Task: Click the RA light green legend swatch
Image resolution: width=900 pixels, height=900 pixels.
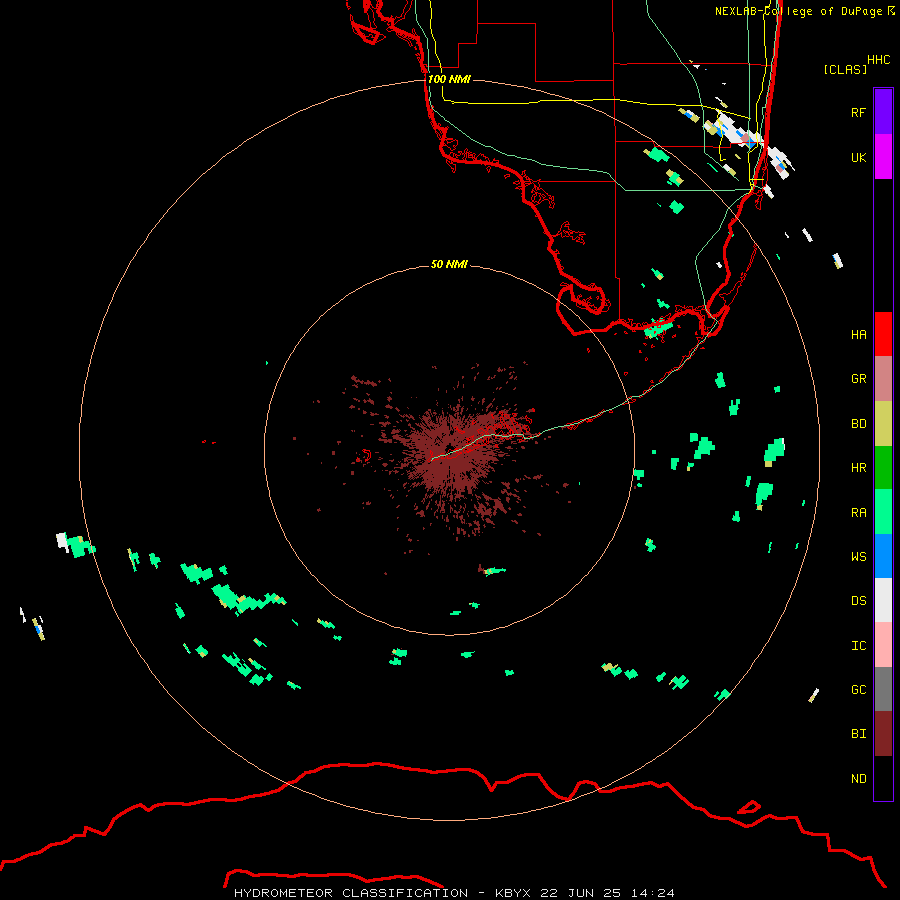Action: [x=883, y=512]
